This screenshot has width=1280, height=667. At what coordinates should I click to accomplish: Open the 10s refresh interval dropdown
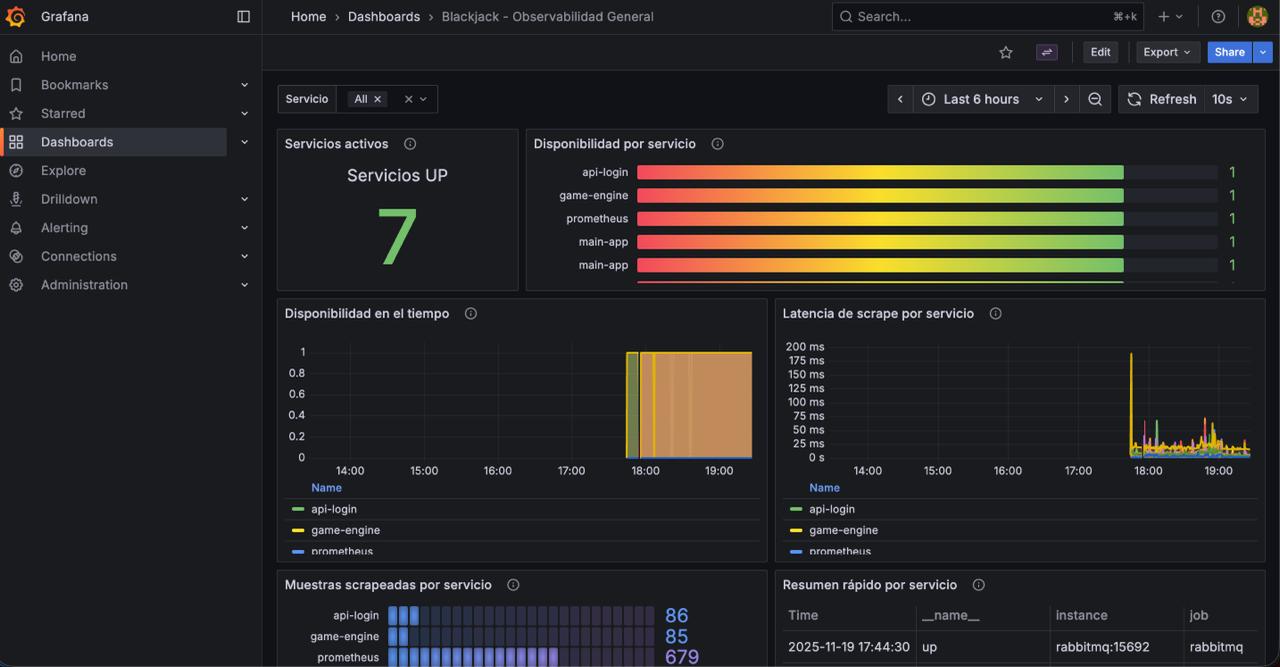[x=1230, y=99]
